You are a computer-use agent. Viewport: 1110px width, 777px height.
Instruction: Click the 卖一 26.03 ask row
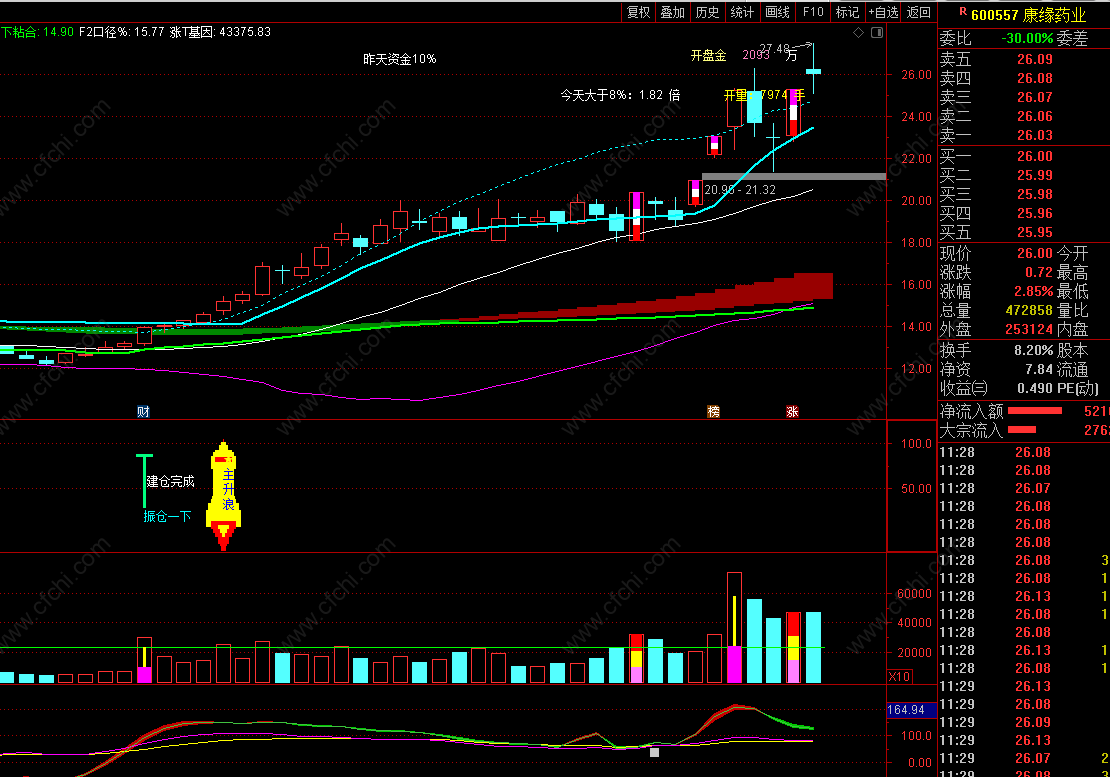click(996, 136)
